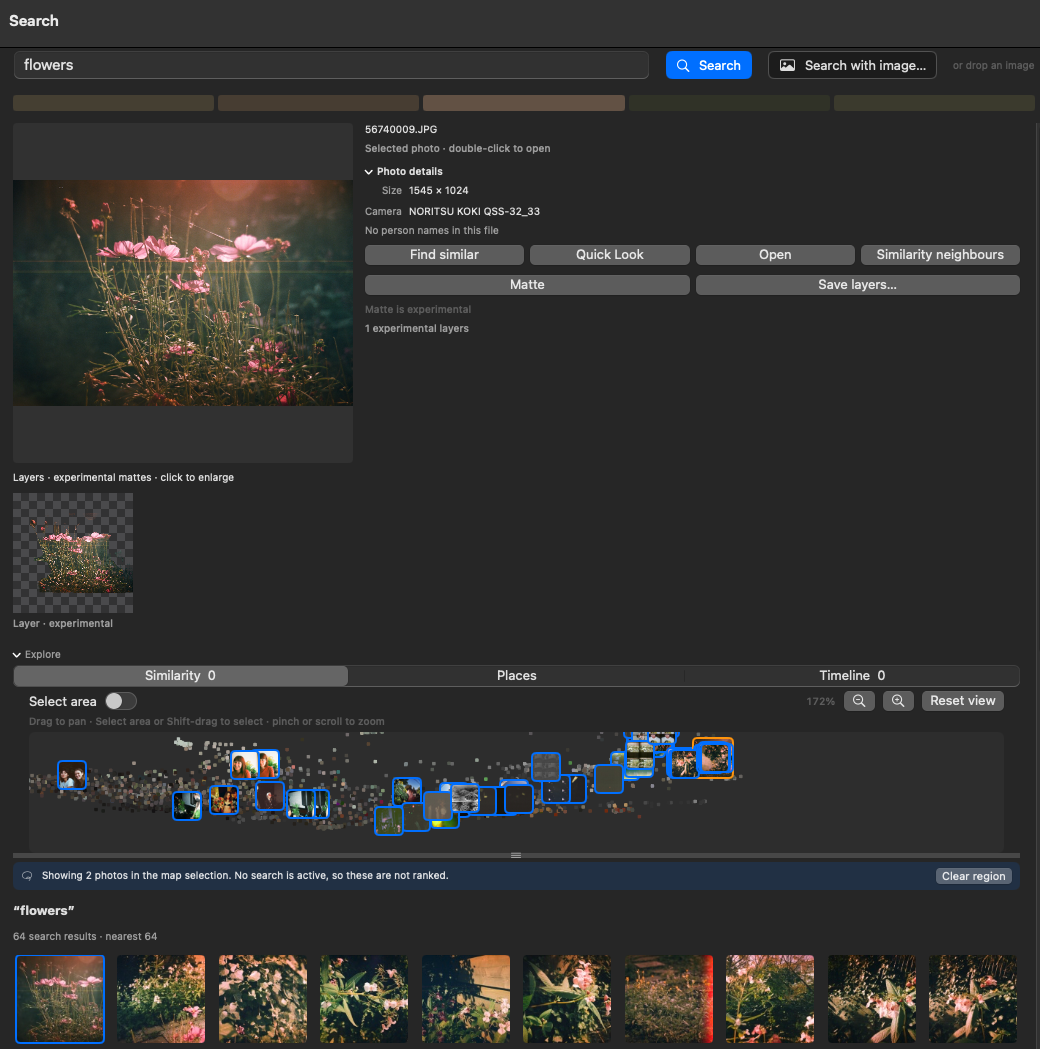
Task: Click Save layers... button
Action: tap(857, 285)
